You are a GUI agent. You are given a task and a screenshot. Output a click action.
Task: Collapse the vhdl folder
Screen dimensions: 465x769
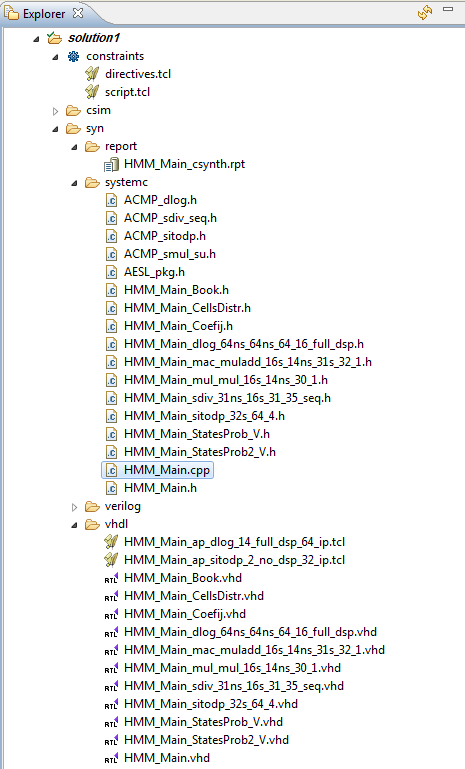pyautogui.click(x=74, y=525)
